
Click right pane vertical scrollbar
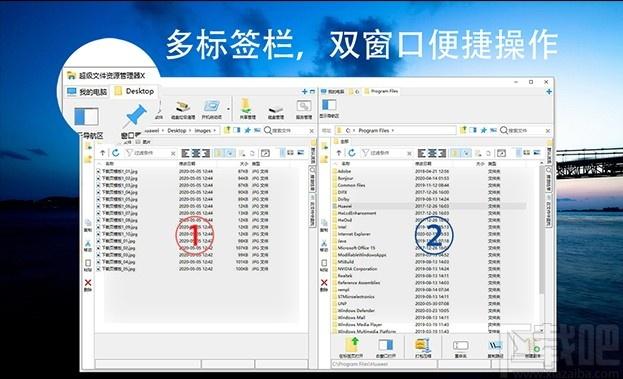[542, 230]
